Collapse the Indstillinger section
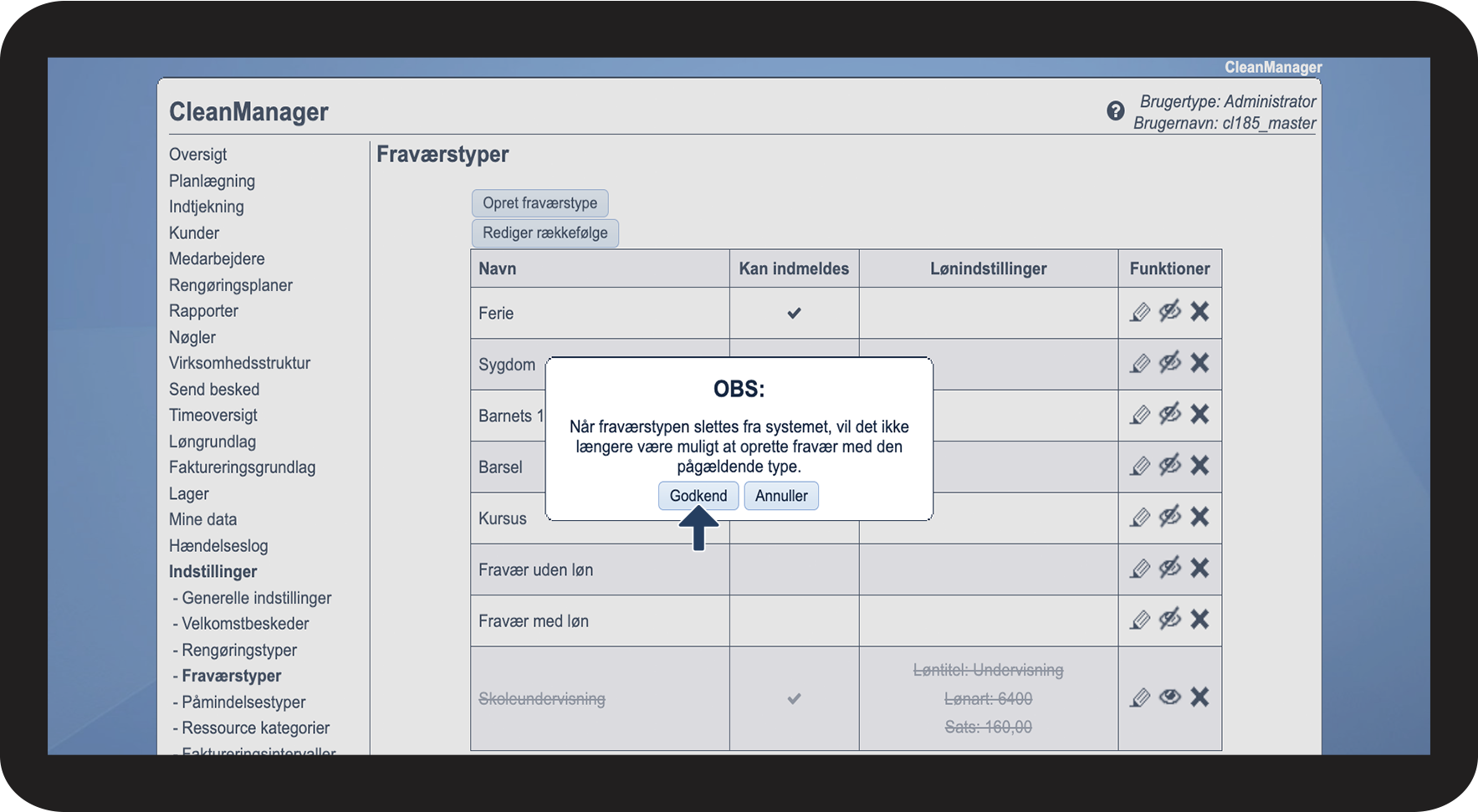 (213, 572)
